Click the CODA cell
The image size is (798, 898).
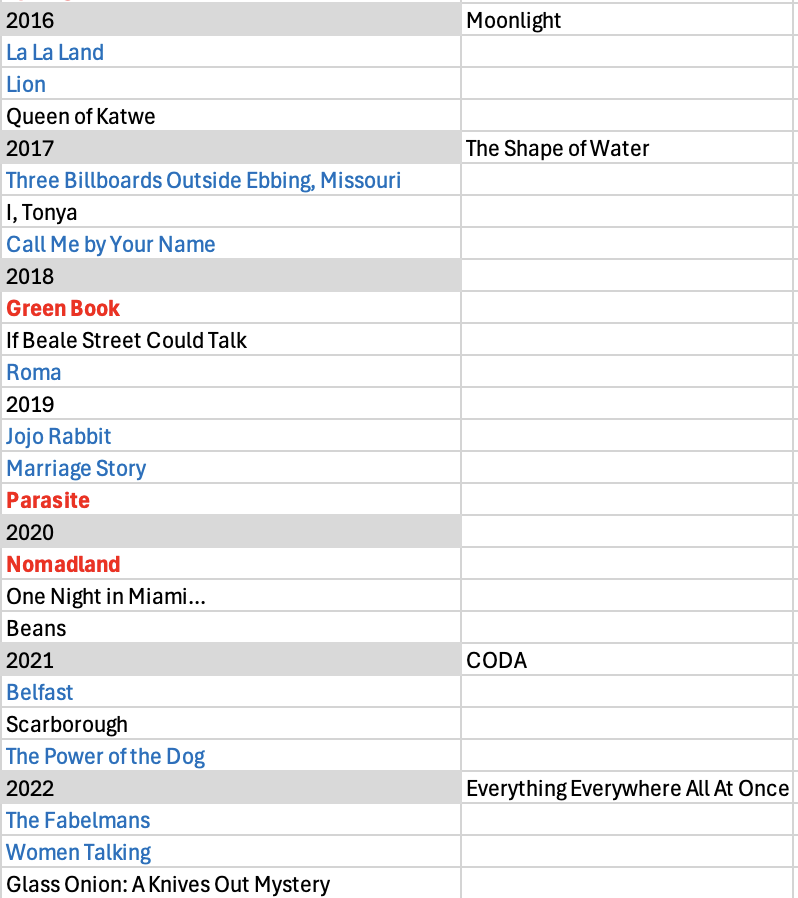coord(496,660)
